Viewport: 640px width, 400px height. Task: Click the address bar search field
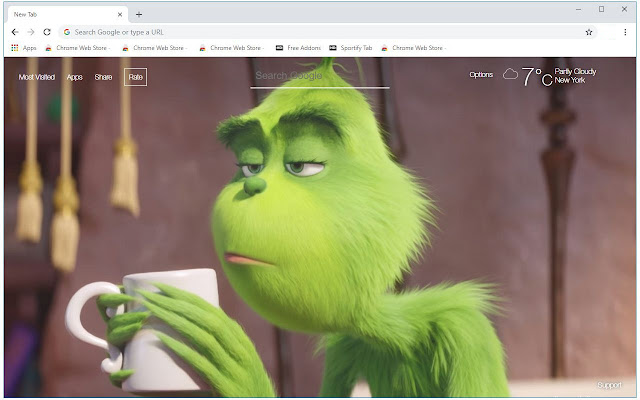(328, 32)
